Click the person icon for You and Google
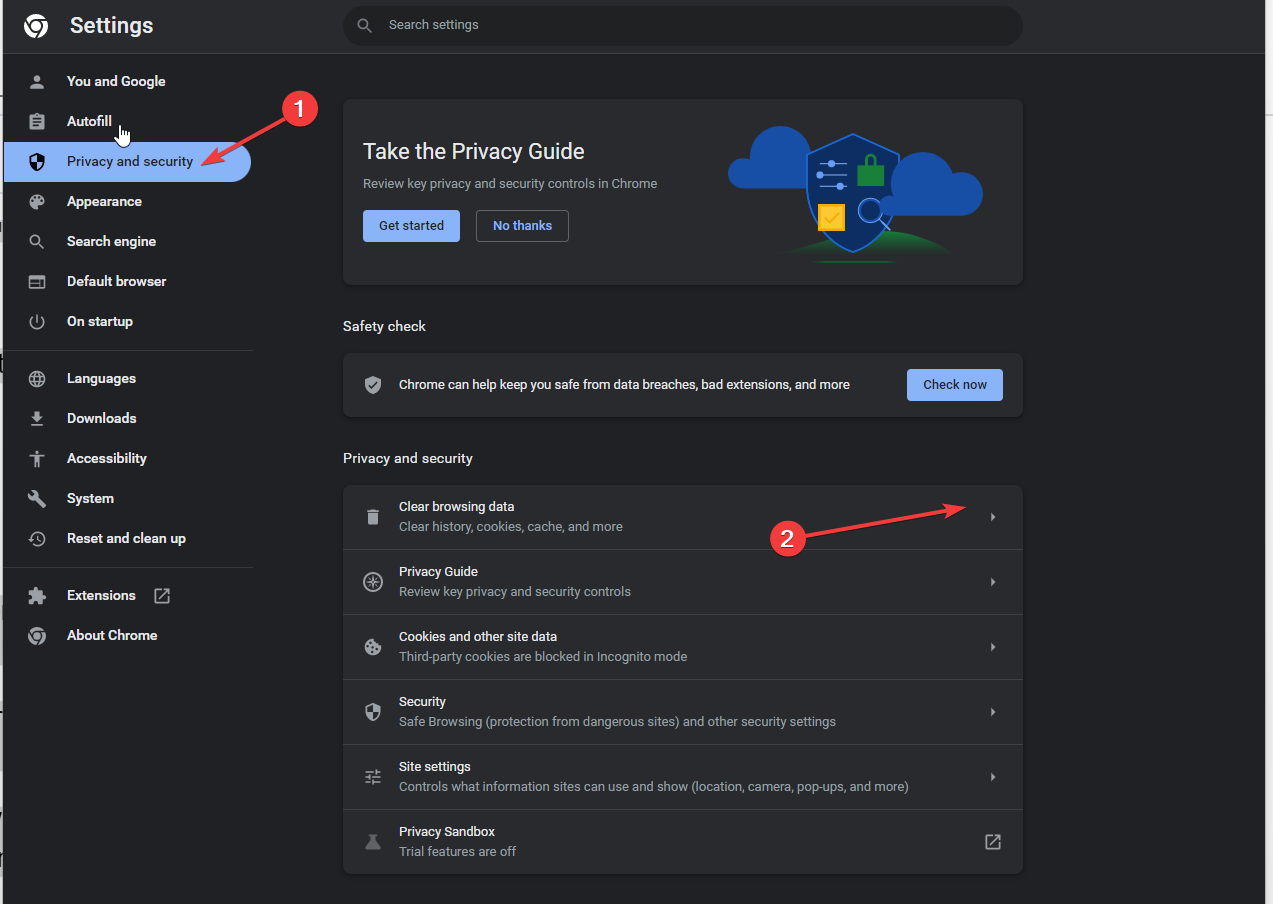The image size is (1273, 904). coord(37,81)
